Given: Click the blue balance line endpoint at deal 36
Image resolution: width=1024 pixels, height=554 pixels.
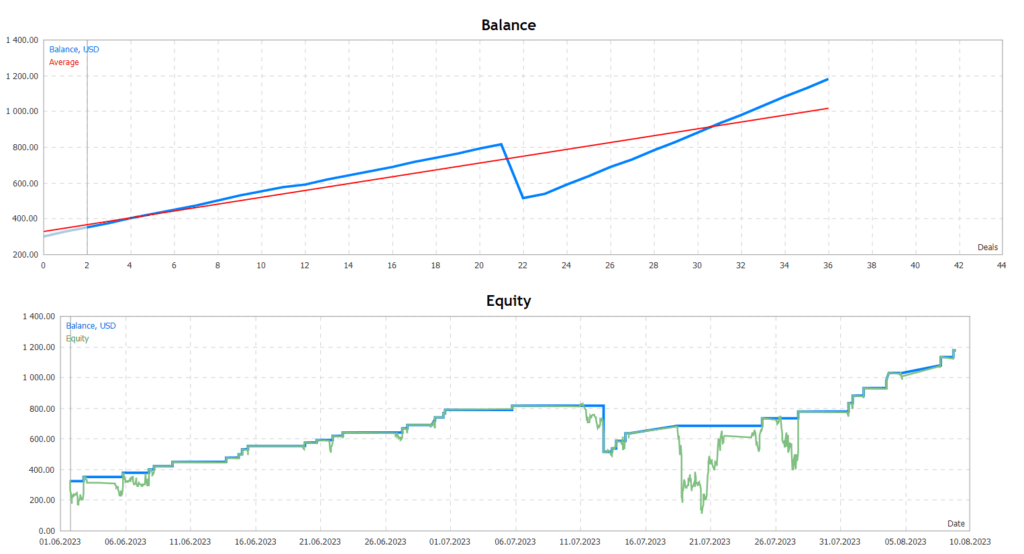Looking at the screenshot, I should click(x=827, y=79).
